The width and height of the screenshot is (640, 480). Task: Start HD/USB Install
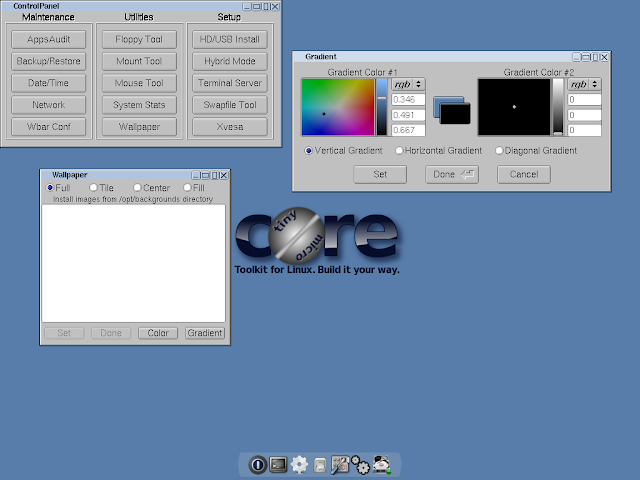(230, 39)
